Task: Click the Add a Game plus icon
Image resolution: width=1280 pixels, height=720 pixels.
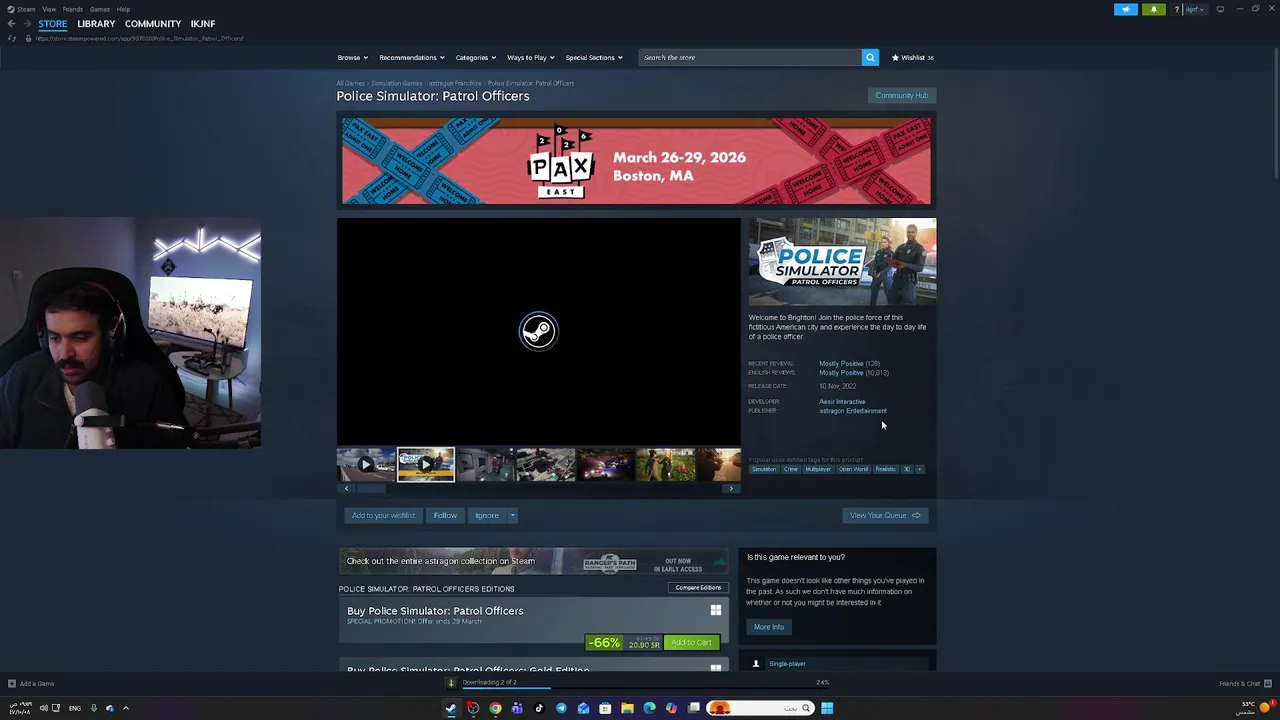Action: [x=11, y=684]
